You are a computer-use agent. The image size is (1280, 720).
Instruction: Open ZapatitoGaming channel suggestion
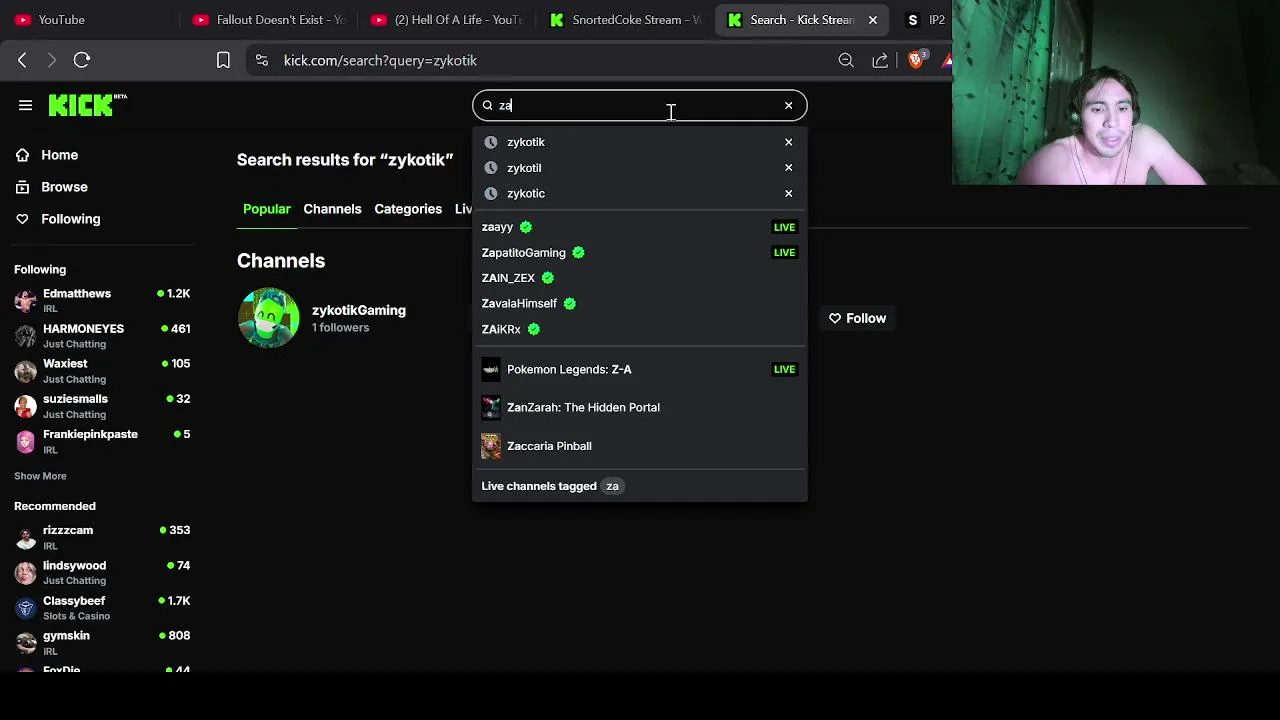[x=639, y=253]
